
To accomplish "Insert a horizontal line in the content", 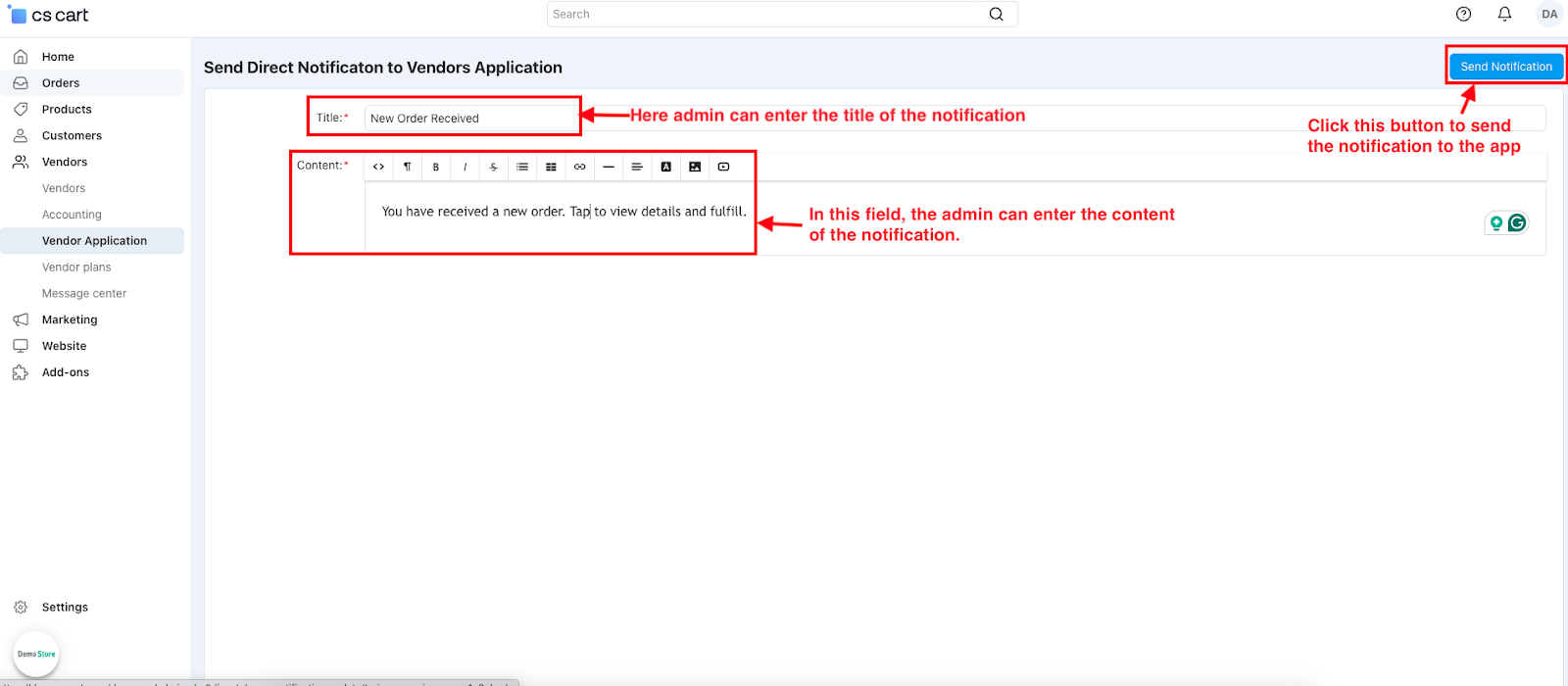I will [x=609, y=167].
